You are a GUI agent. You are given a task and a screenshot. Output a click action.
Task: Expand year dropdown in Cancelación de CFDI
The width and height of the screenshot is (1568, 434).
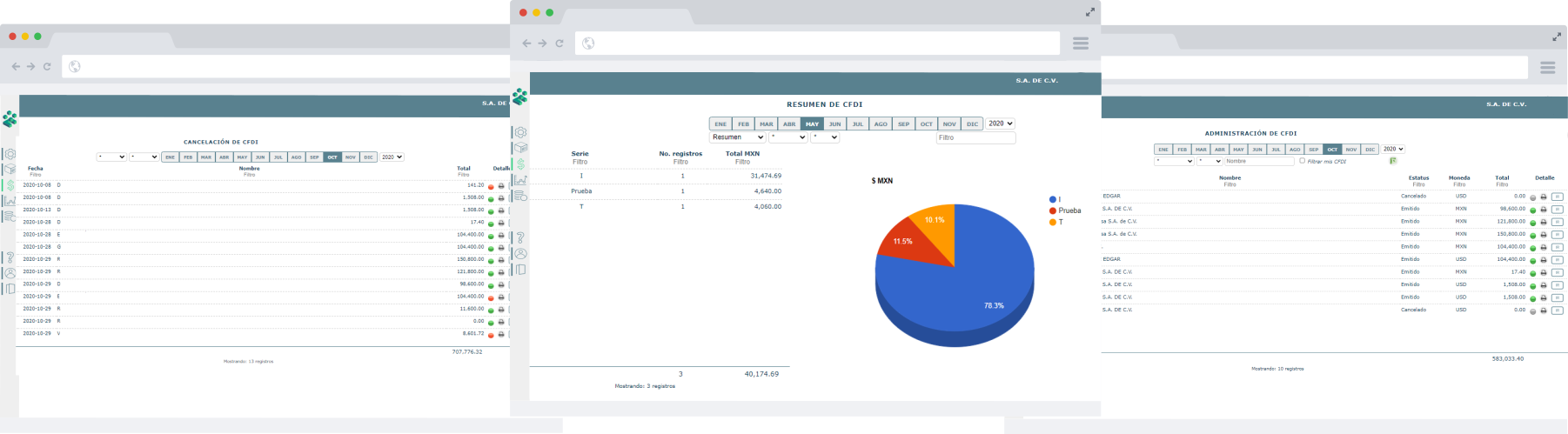pyautogui.click(x=392, y=157)
